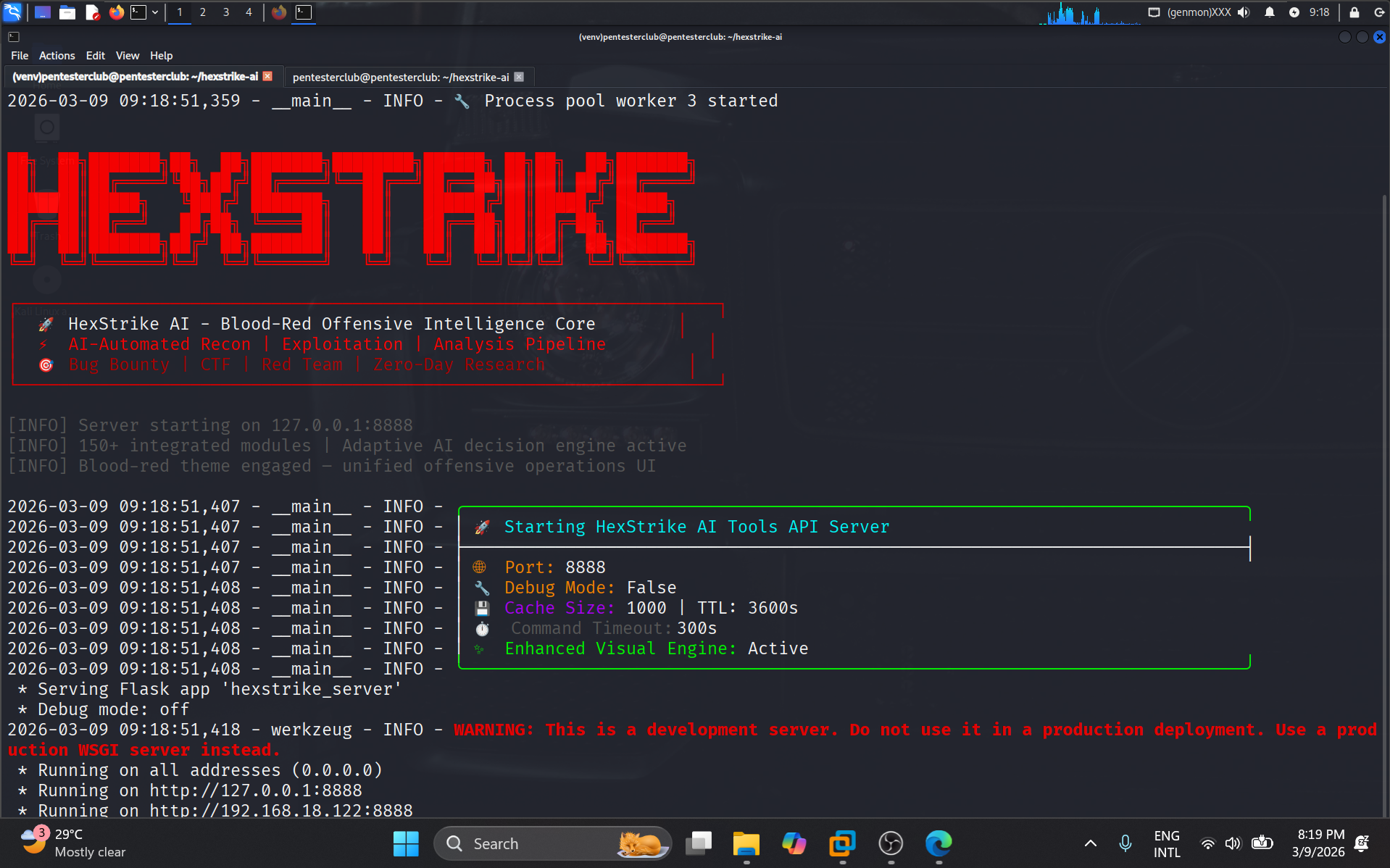Open the Actions menu in terminal
1390x868 pixels.
[57, 55]
